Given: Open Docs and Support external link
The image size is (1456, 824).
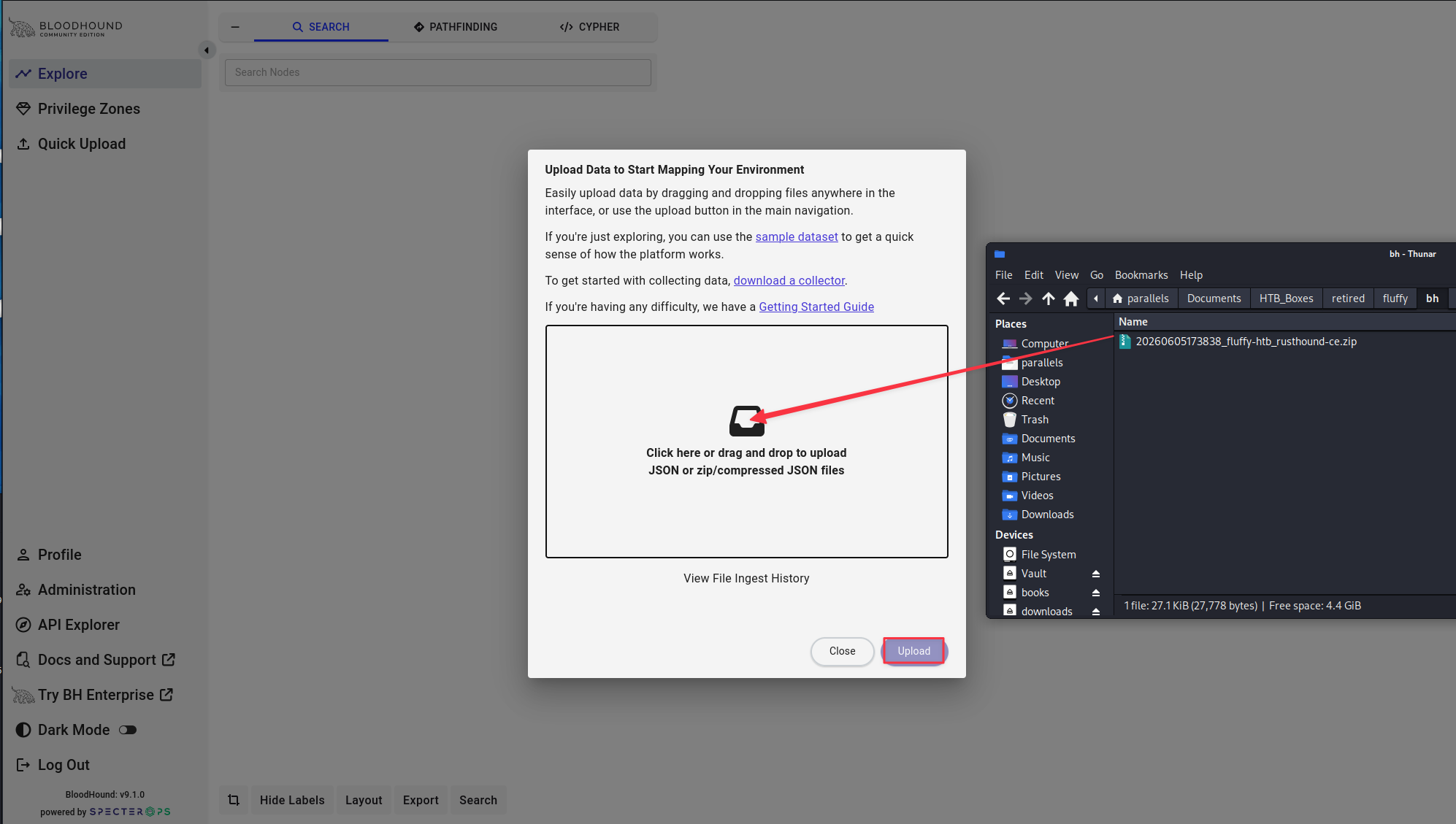Looking at the screenshot, I should coord(105,660).
